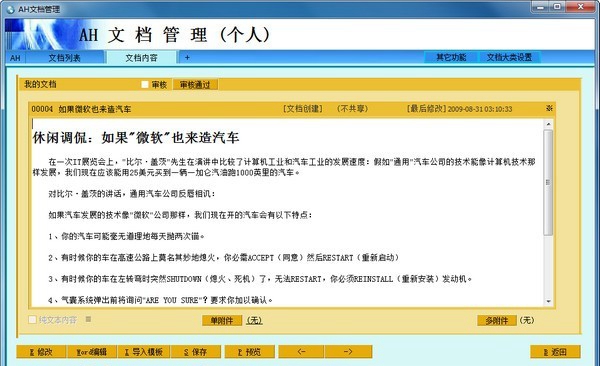Go to previous document with left arrow
600x366 pixels.
coord(302,351)
